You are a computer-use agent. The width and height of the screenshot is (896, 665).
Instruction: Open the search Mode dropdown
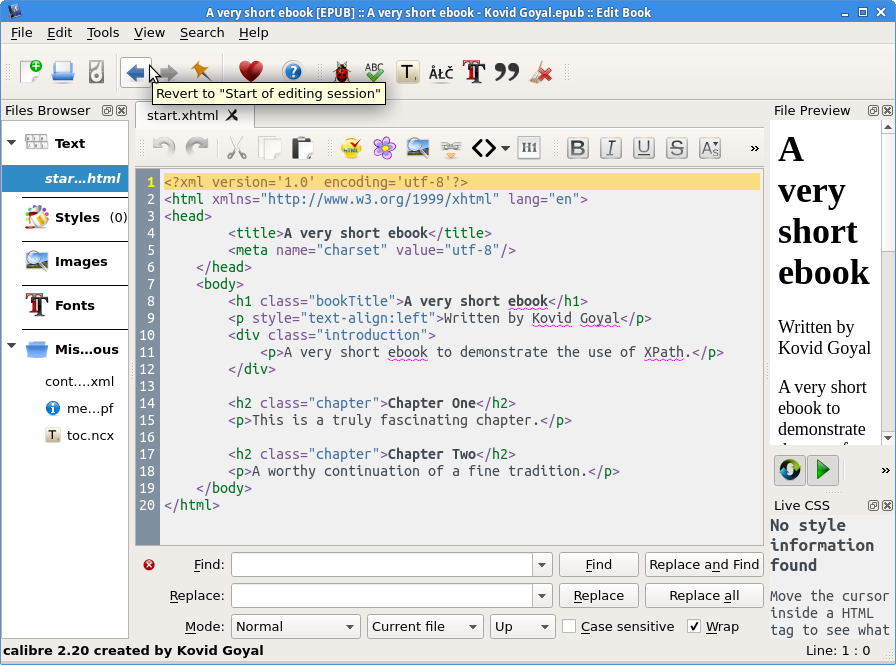coord(296,627)
